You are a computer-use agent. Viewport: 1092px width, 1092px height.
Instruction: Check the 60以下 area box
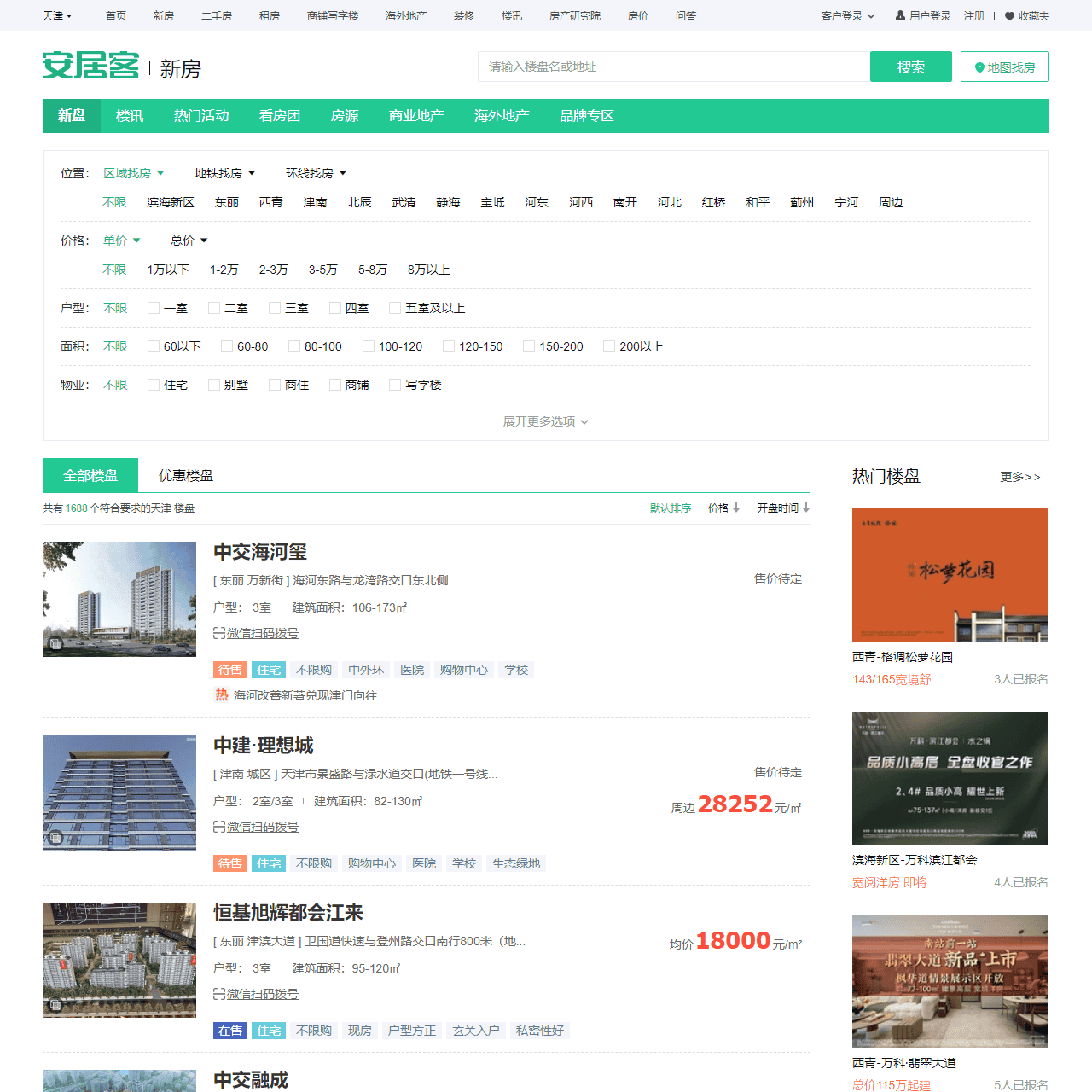(154, 346)
